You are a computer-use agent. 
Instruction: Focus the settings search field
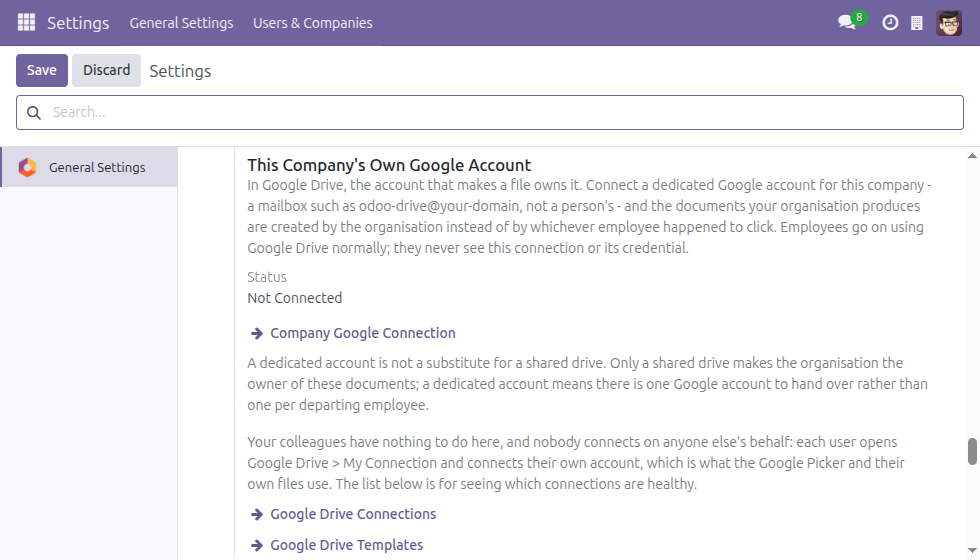click(x=490, y=112)
